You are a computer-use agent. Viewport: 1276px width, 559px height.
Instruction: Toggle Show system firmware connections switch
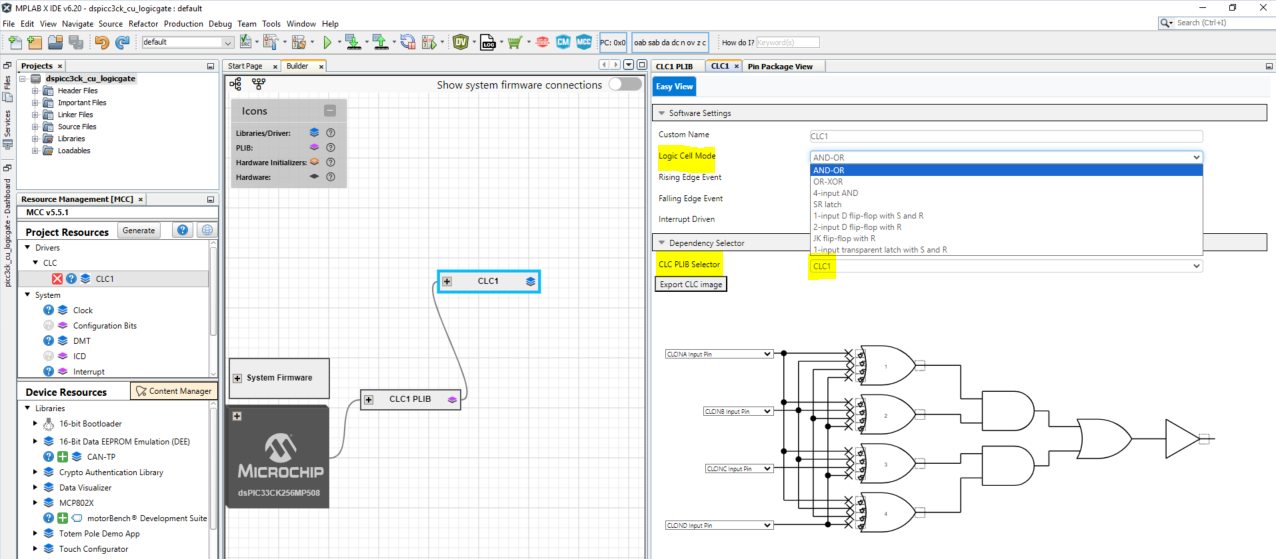tap(625, 85)
